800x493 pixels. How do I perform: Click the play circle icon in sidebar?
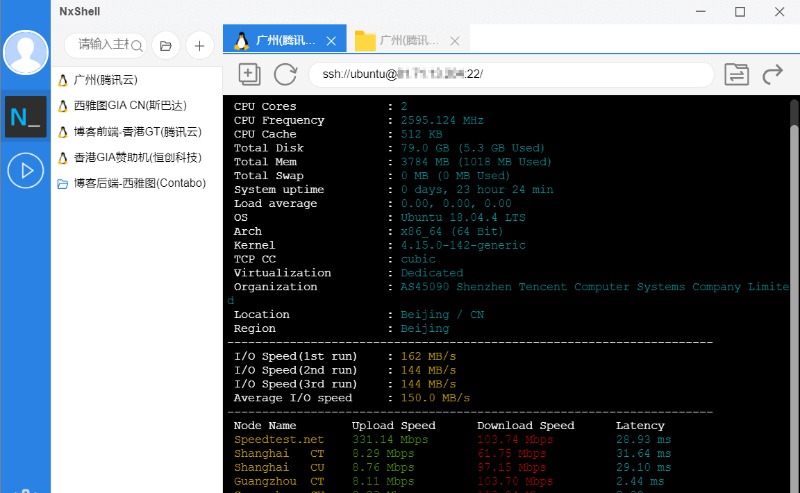pyautogui.click(x=26, y=170)
